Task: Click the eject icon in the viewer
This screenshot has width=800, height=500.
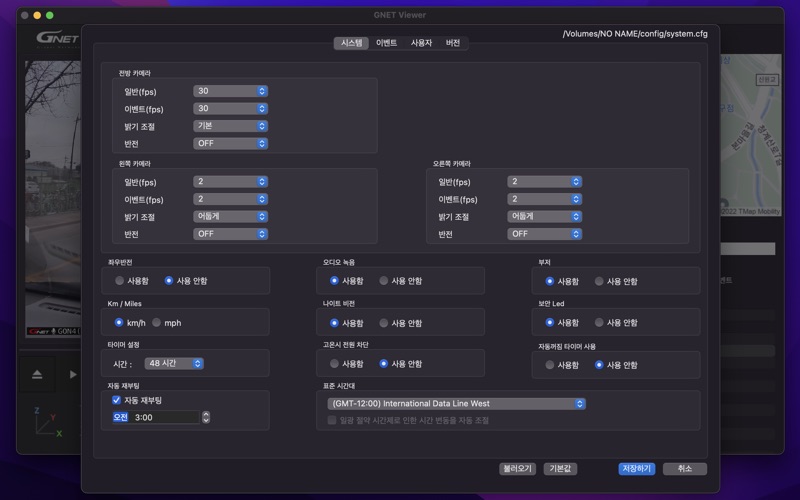Action: [x=37, y=375]
